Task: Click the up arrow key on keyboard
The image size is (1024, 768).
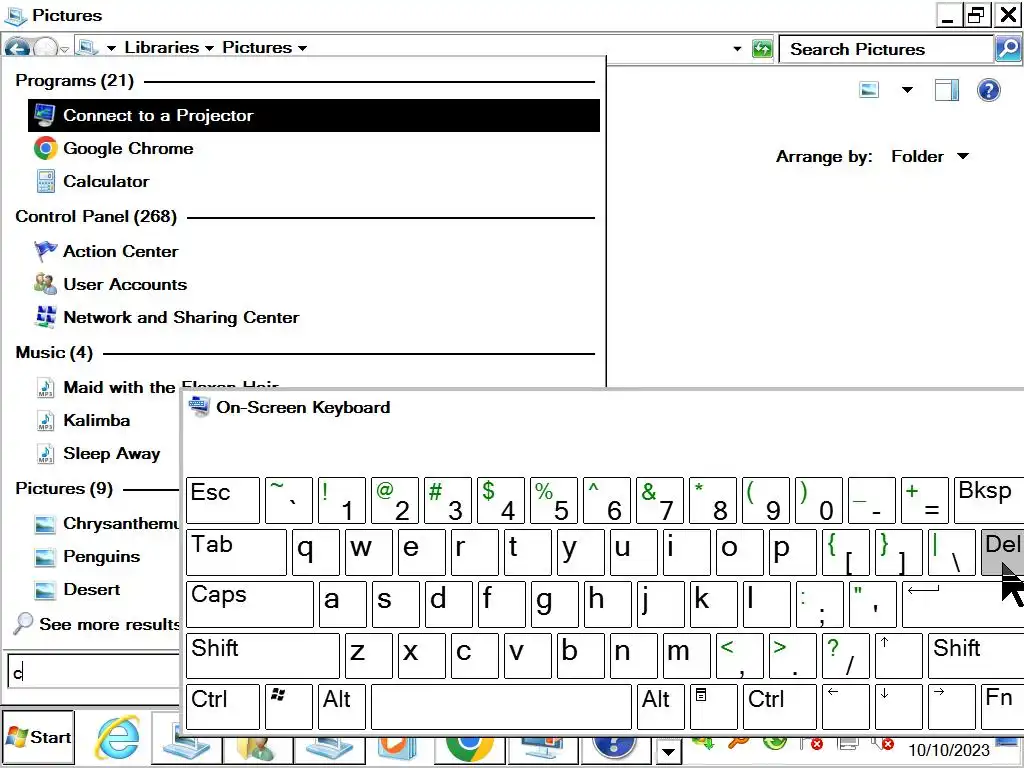Action: 899,656
